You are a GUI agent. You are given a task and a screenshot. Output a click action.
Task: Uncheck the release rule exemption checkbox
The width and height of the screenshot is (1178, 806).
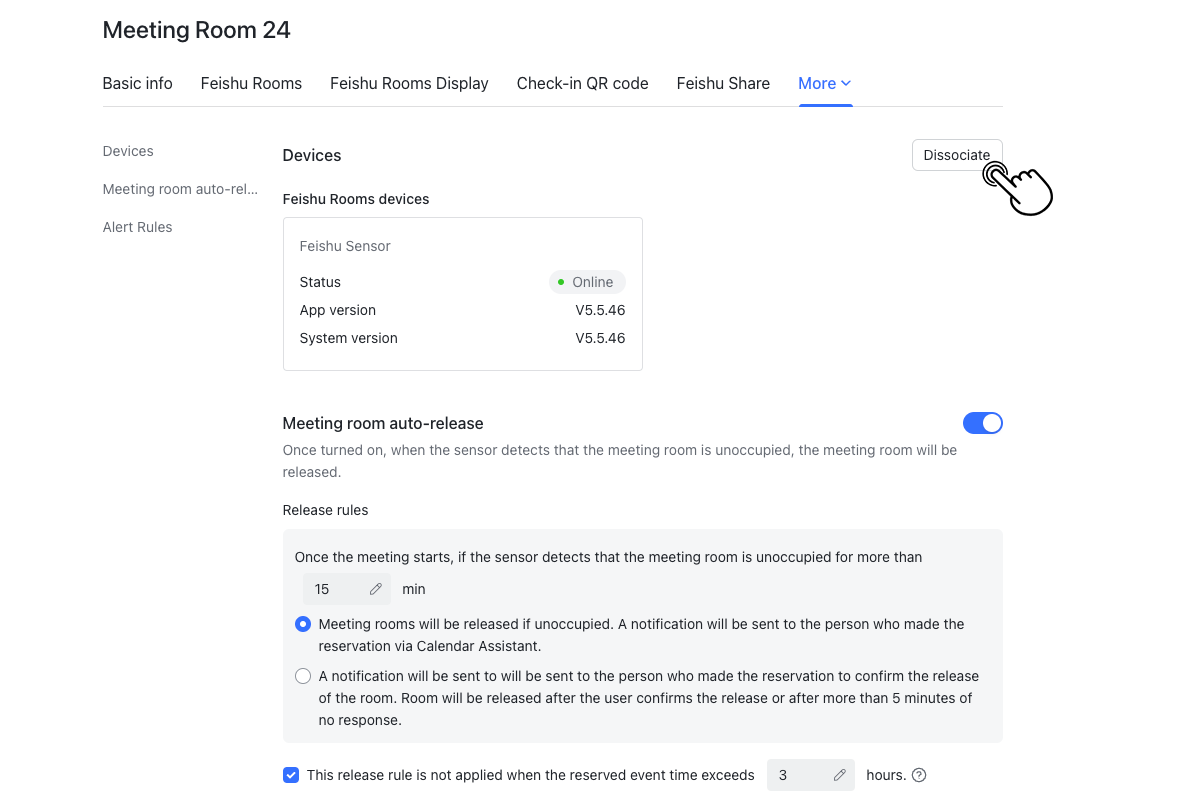click(291, 775)
